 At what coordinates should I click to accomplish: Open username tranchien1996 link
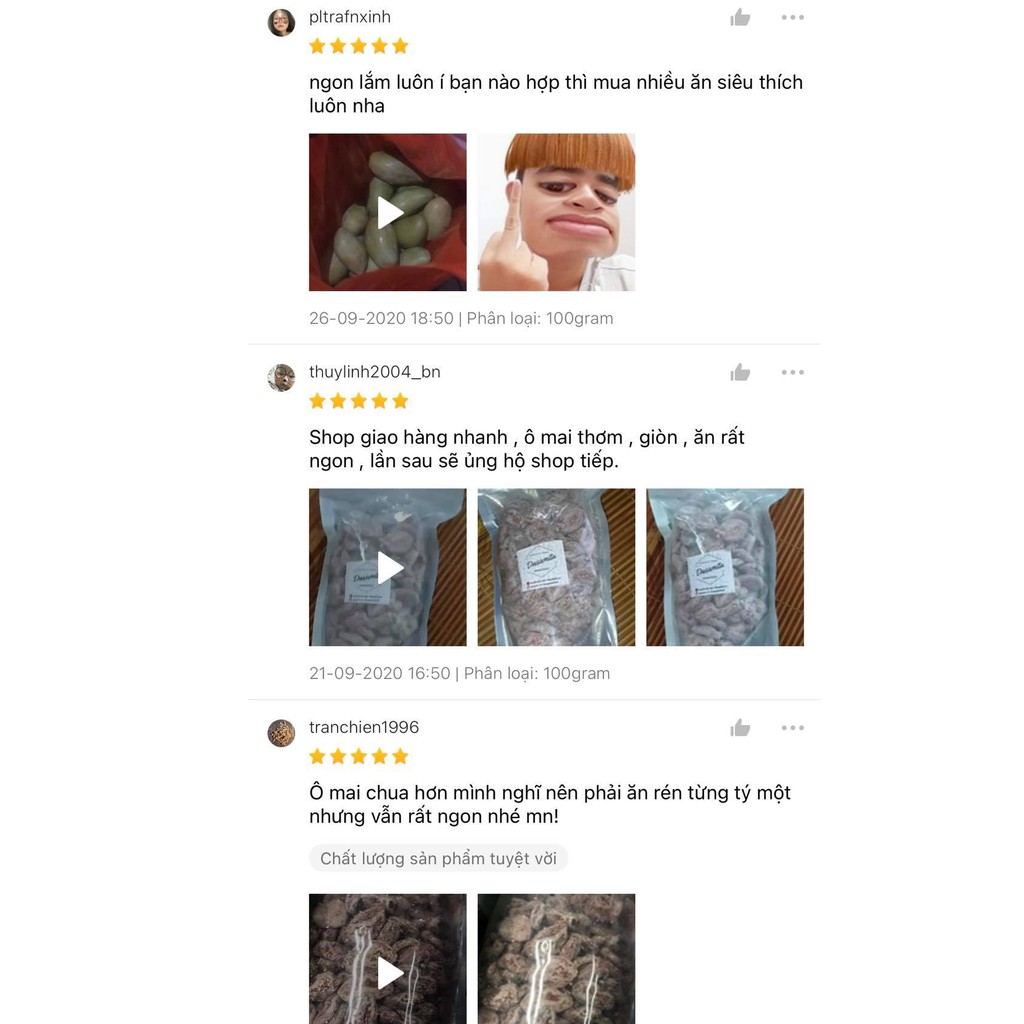tap(364, 727)
